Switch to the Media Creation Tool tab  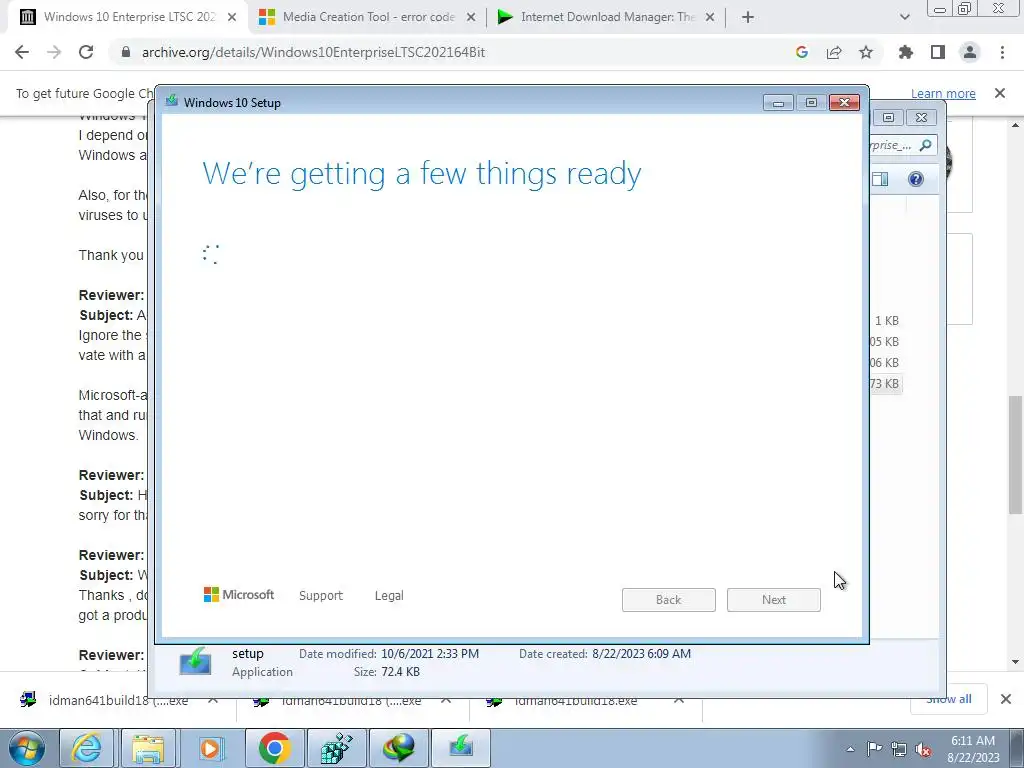tap(368, 18)
